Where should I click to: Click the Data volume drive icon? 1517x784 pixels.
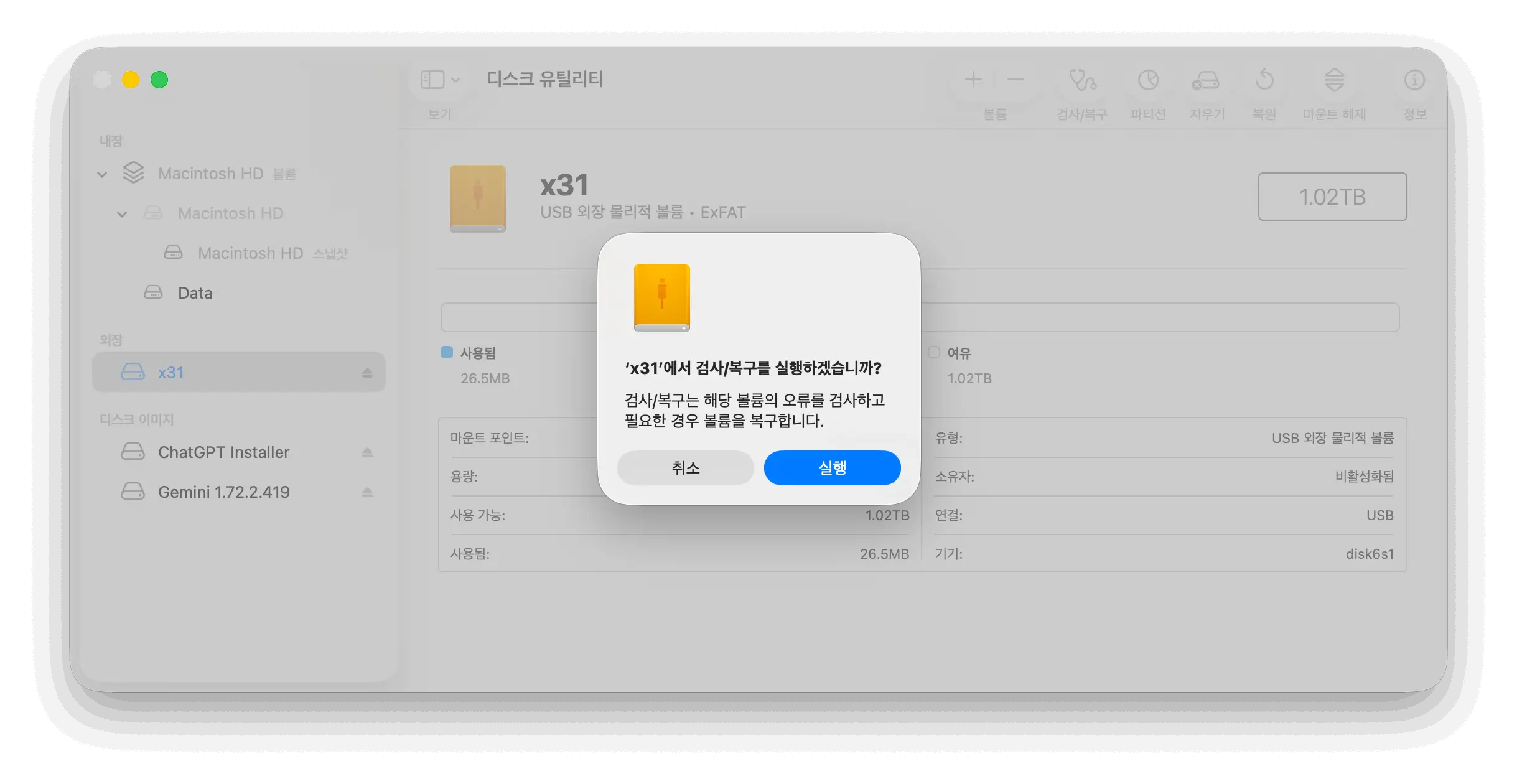pyautogui.click(x=153, y=292)
